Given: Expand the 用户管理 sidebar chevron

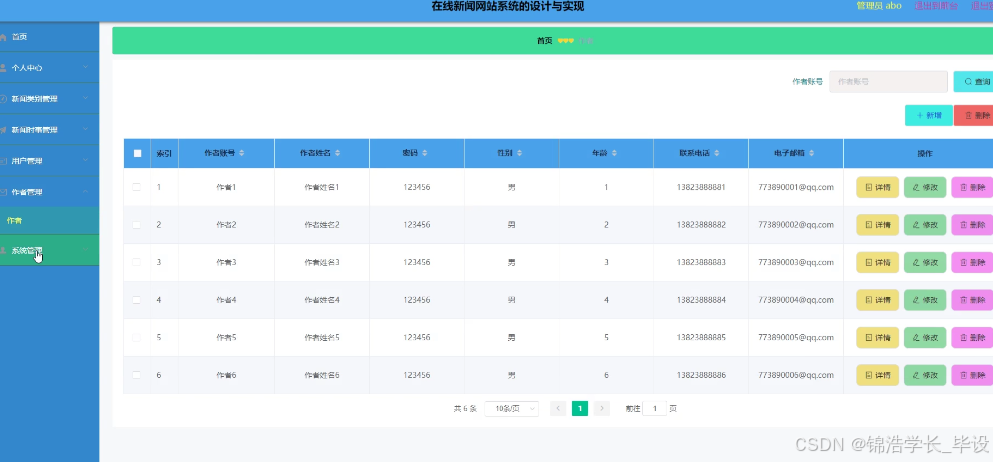Looking at the screenshot, I should pos(85,161).
